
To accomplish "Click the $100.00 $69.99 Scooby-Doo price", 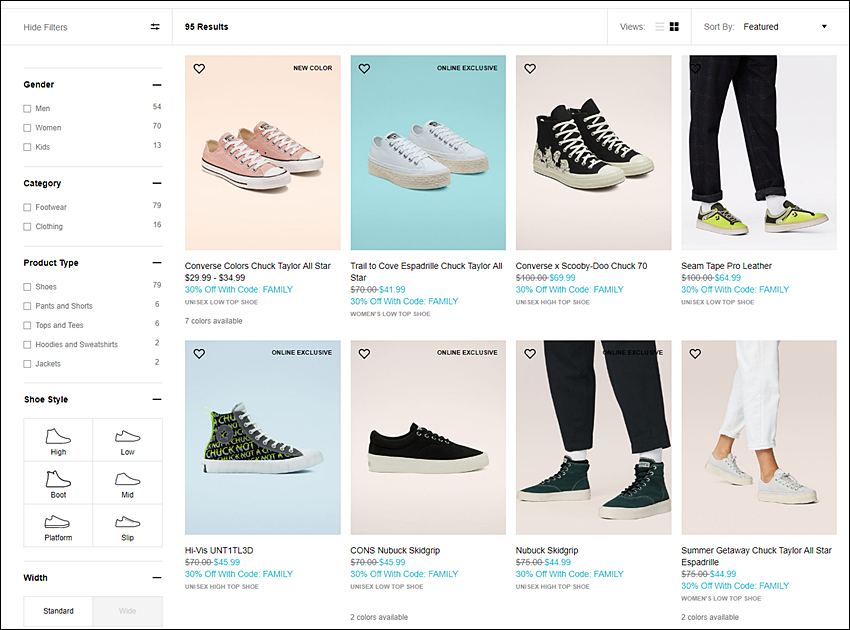I will click(x=545, y=278).
